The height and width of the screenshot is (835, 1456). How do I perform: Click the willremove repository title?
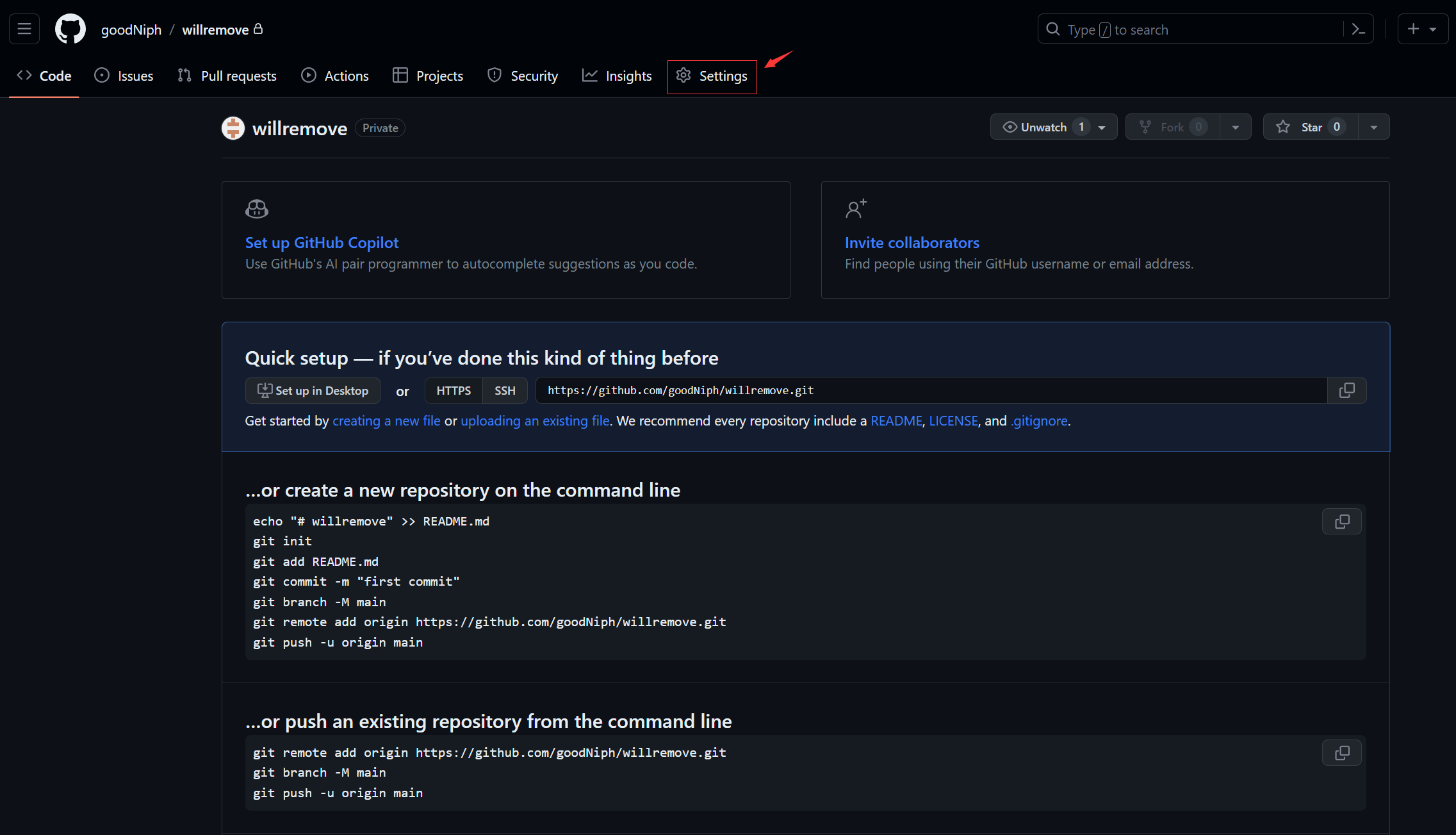tap(300, 129)
